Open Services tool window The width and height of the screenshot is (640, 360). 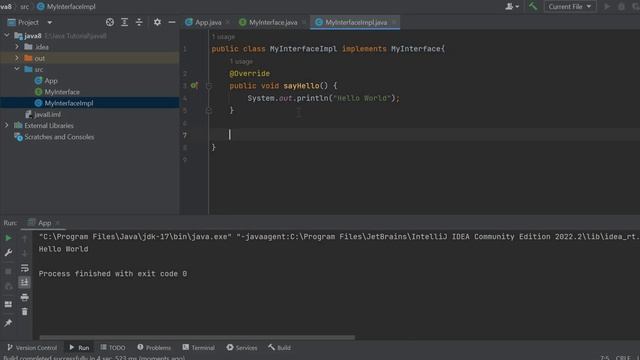pyautogui.click(x=242, y=348)
